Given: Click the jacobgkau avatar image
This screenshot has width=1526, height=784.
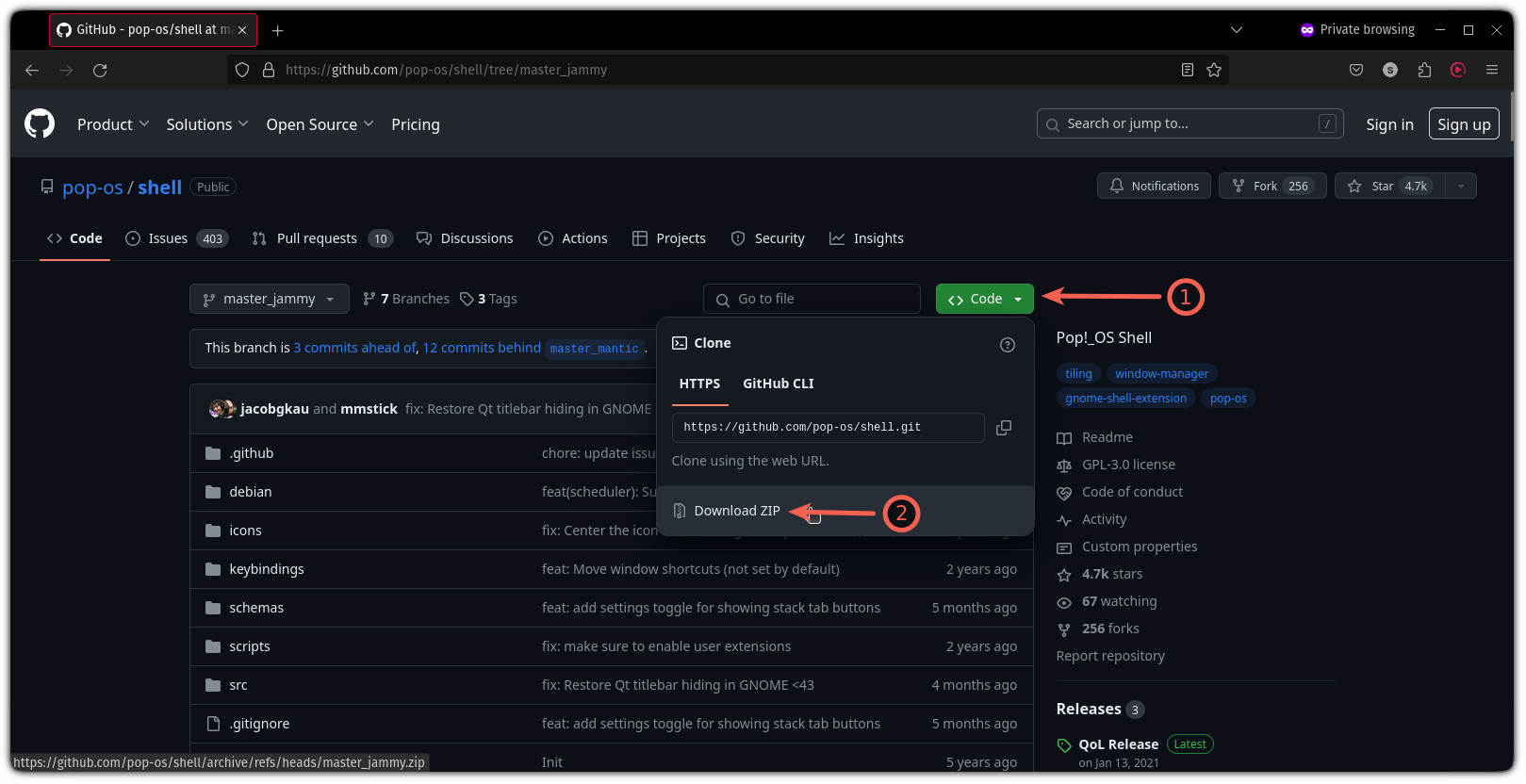Looking at the screenshot, I should [218, 409].
